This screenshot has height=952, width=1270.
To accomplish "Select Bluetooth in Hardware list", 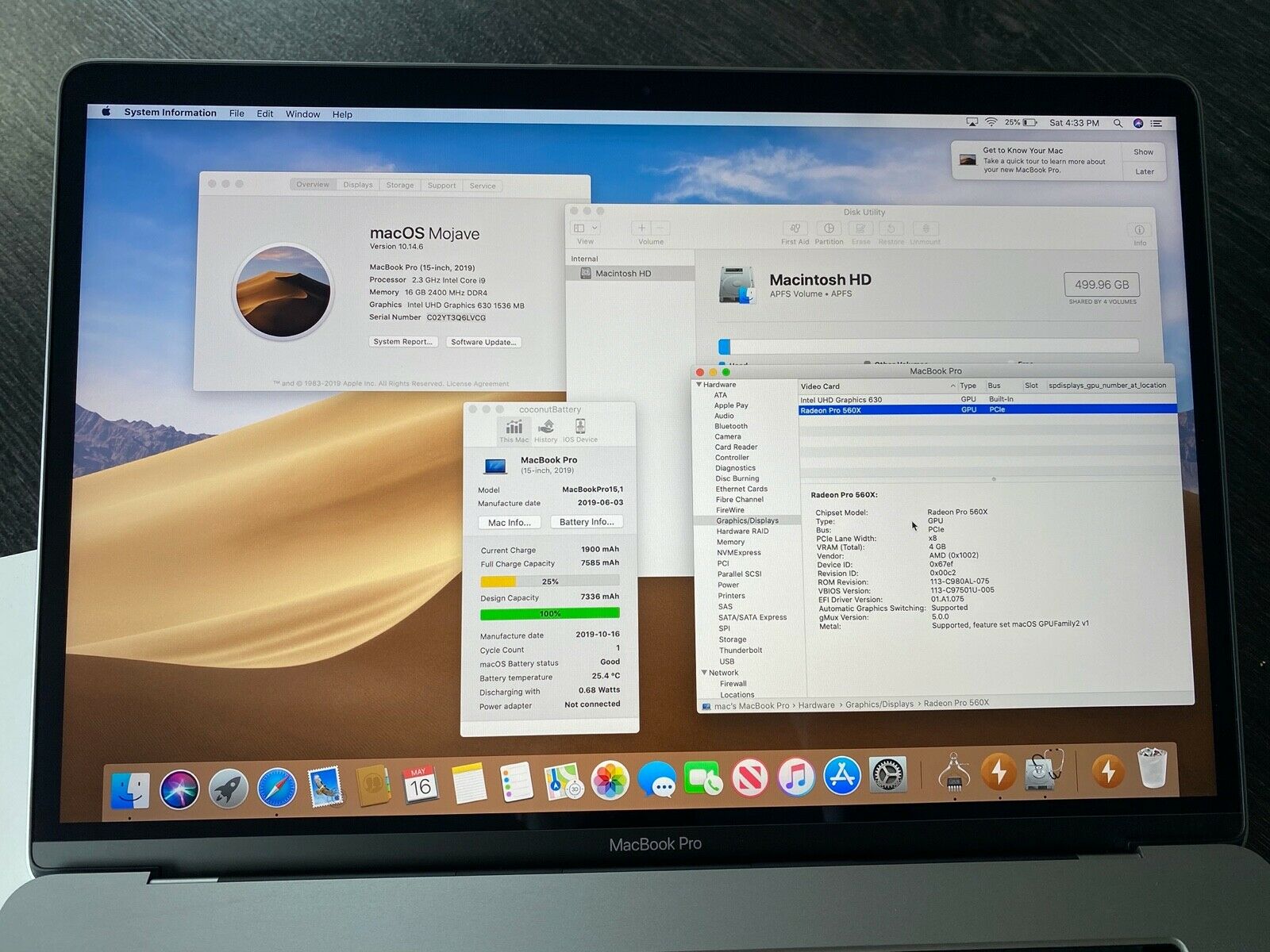I will point(731,426).
